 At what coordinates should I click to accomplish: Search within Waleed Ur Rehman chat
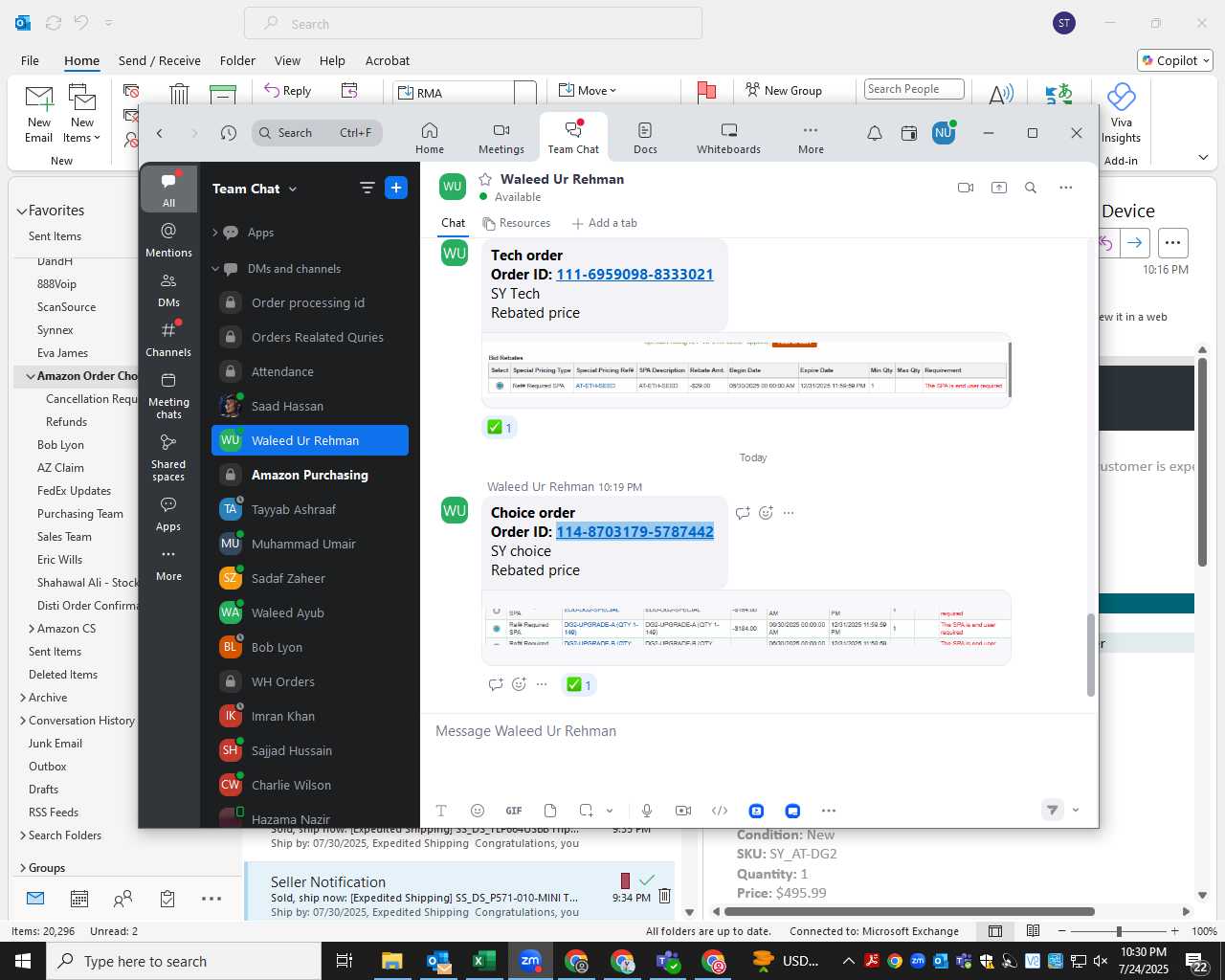1031,188
